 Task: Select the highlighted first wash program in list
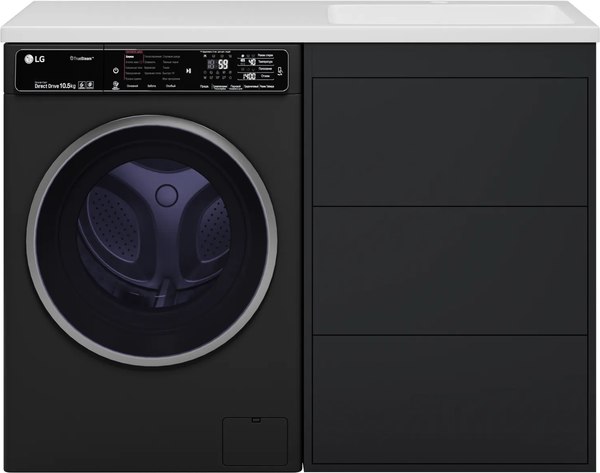click(x=130, y=57)
